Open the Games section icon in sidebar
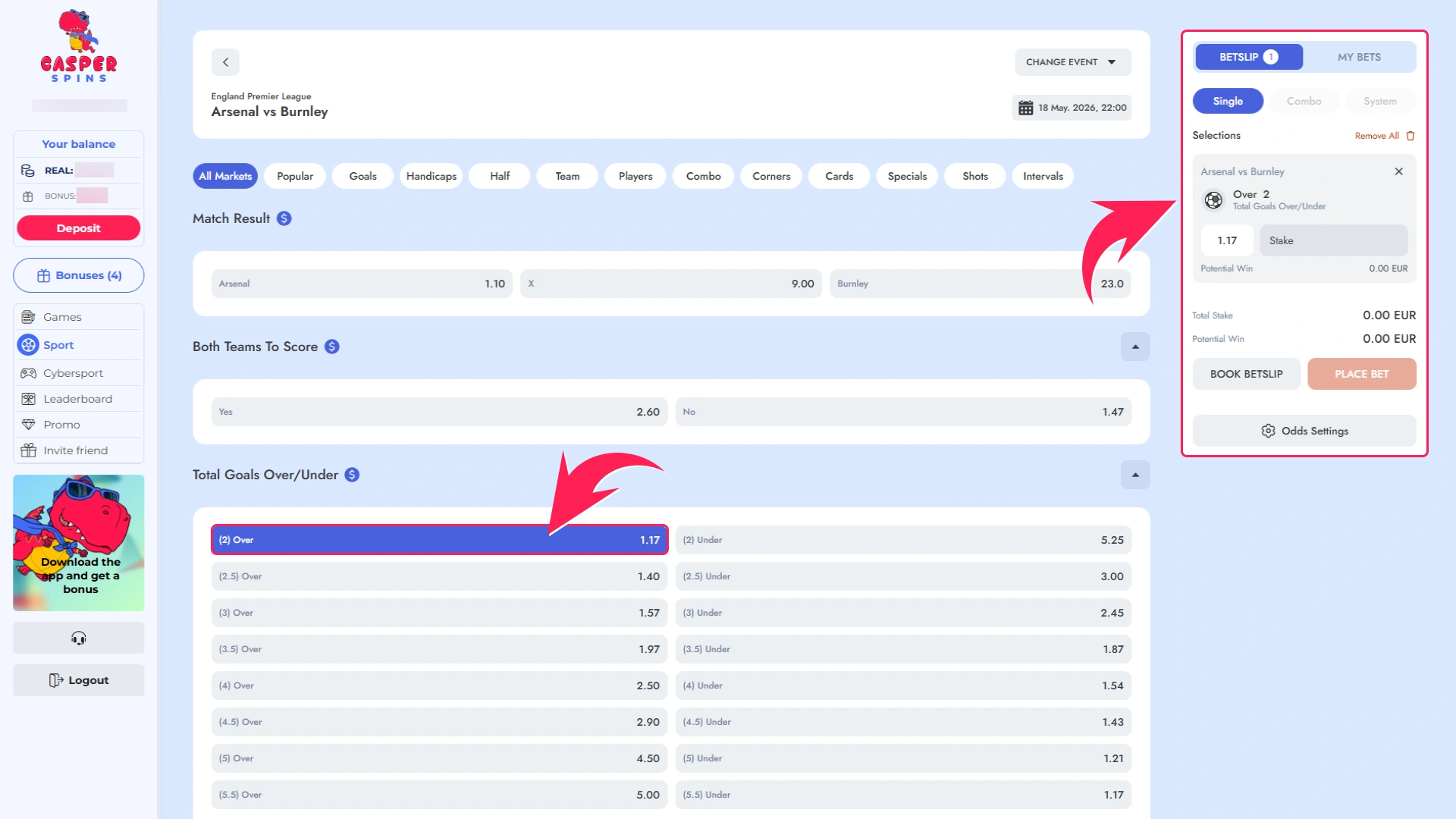This screenshot has width=1456, height=819. pyautogui.click(x=28, y=317)
